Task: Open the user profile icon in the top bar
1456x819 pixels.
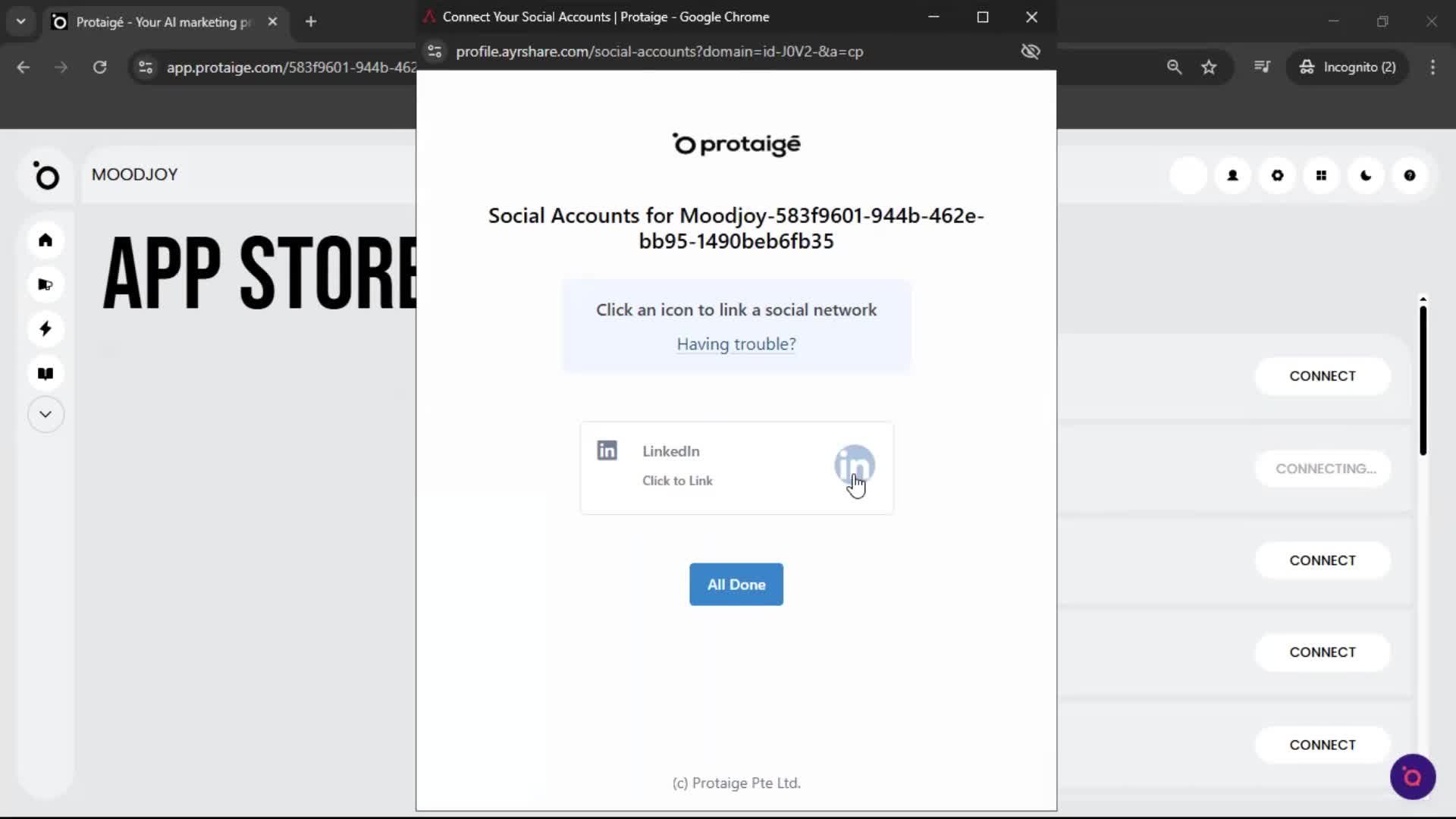Action: coord(1232,175)
